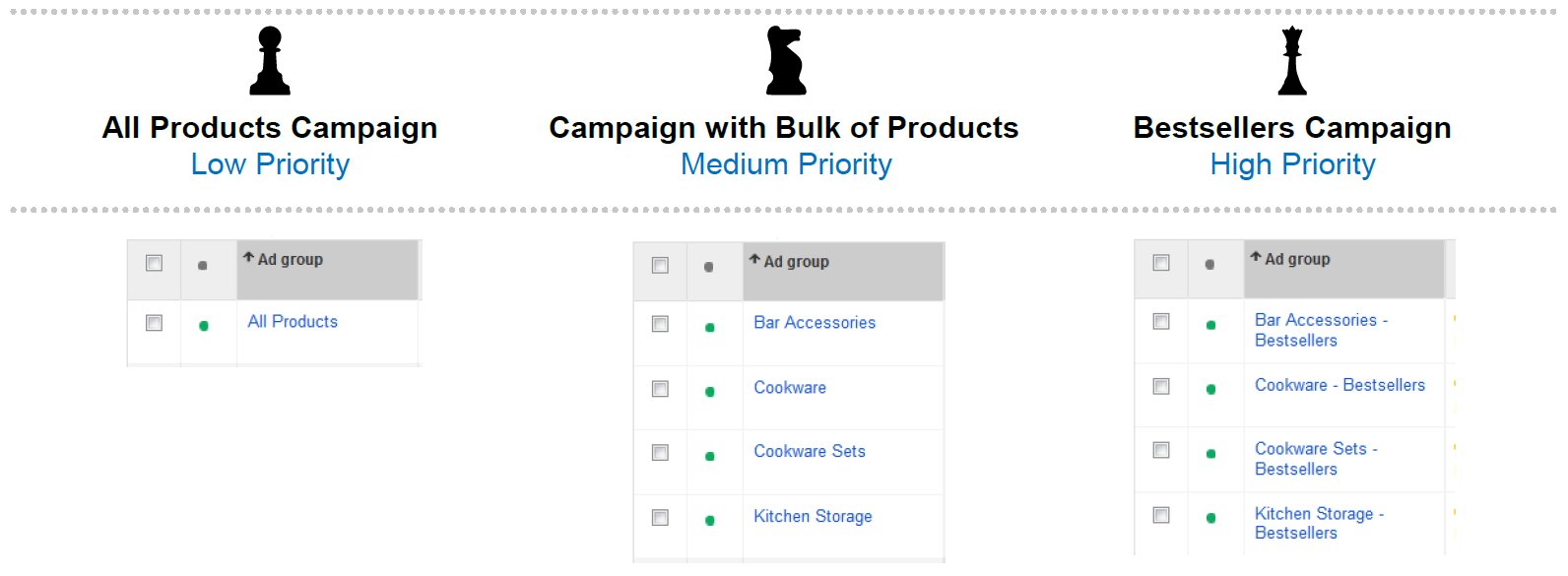Viewport: 1568px width, 576px height.
Task: Toggle select-all checkbox in medium priority table
Action: point(660,266)
